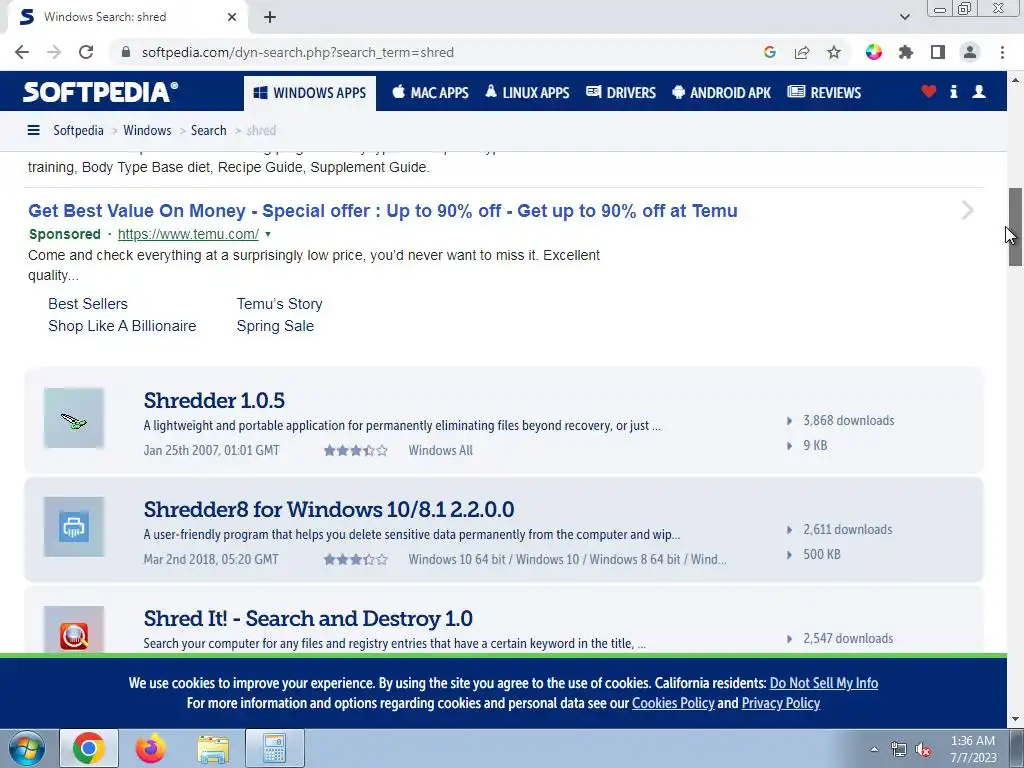Click the colorful extension icon
Image resolution: width=1024 pixels, height=768 pixels.
(x=874, y=52)
